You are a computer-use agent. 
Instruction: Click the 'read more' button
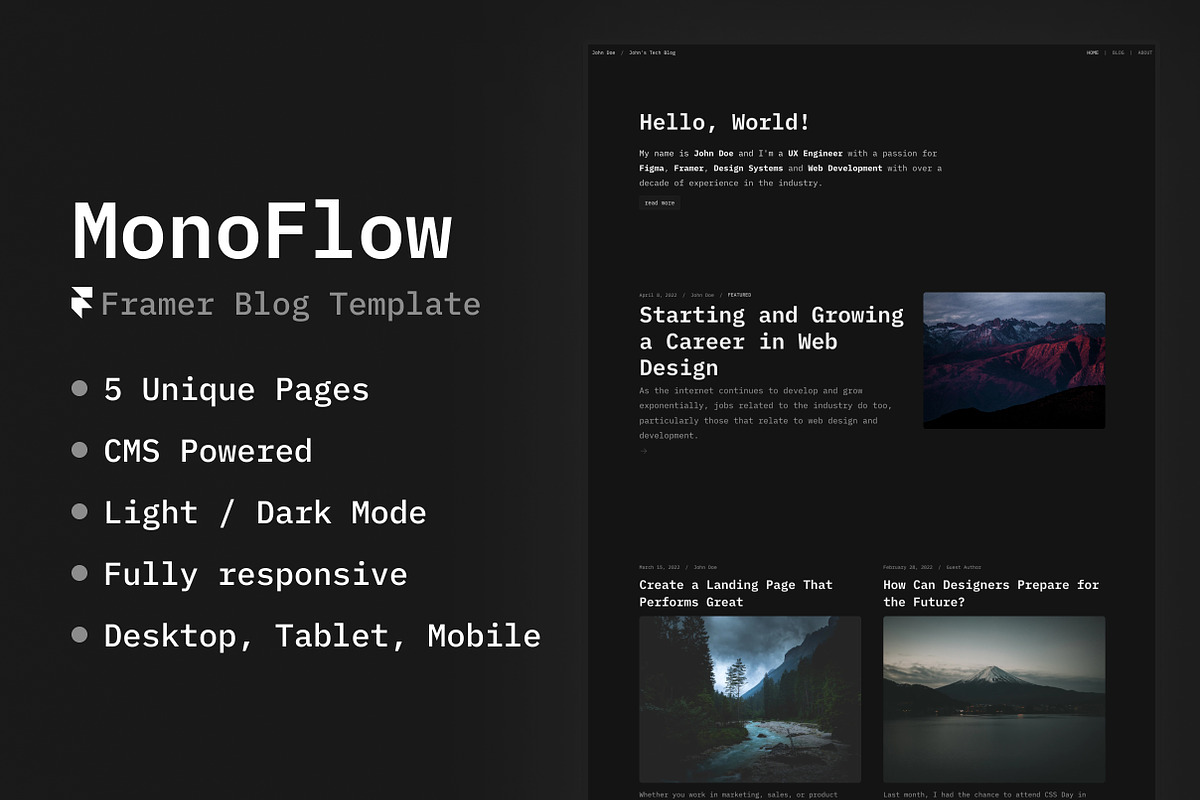coord(659,203)
